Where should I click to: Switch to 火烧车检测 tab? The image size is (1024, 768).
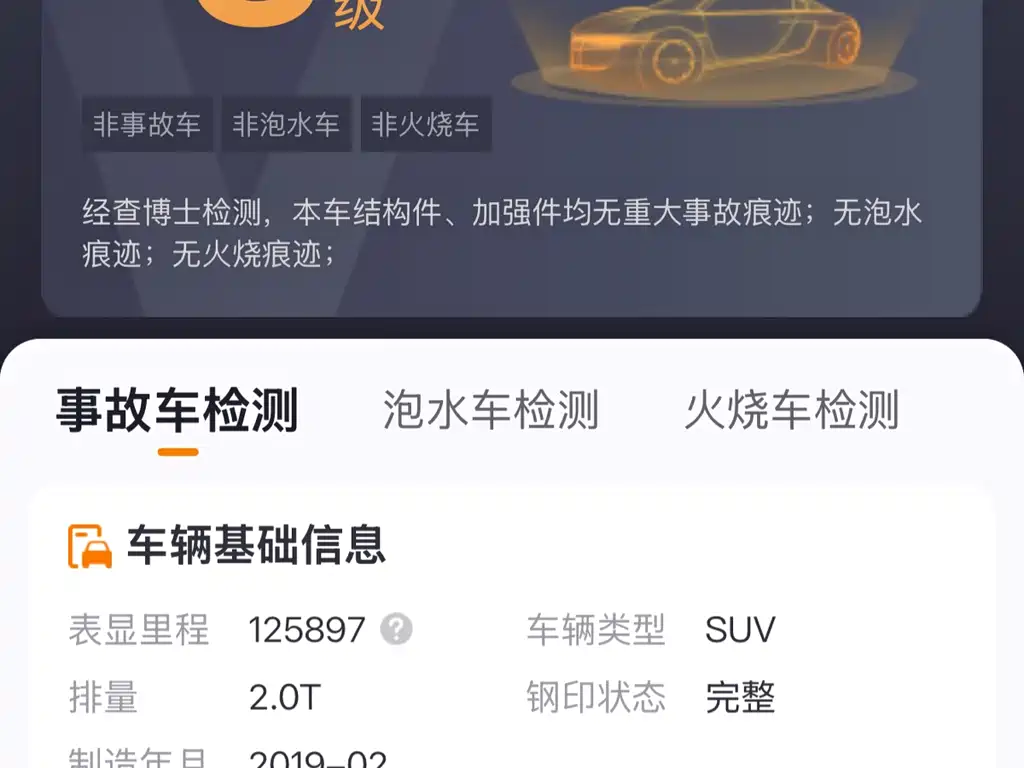(x=792, y=410)
